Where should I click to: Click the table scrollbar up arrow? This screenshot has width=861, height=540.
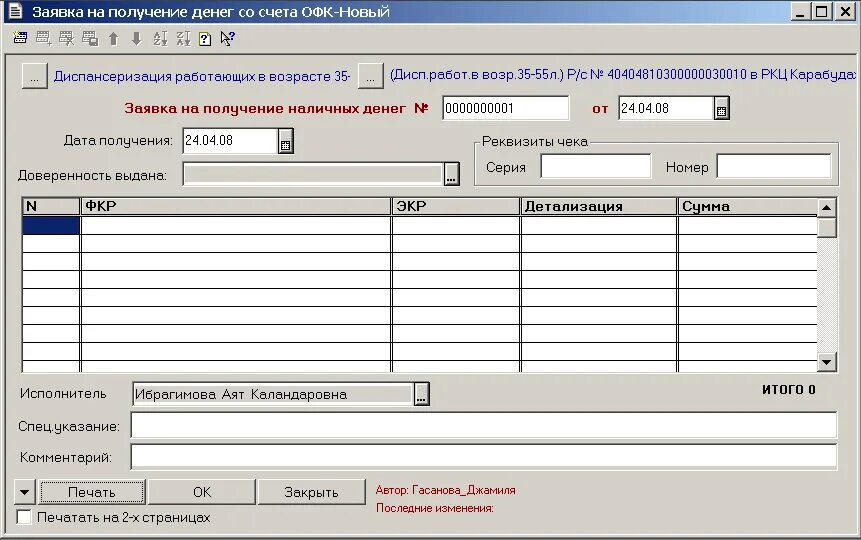826,208
